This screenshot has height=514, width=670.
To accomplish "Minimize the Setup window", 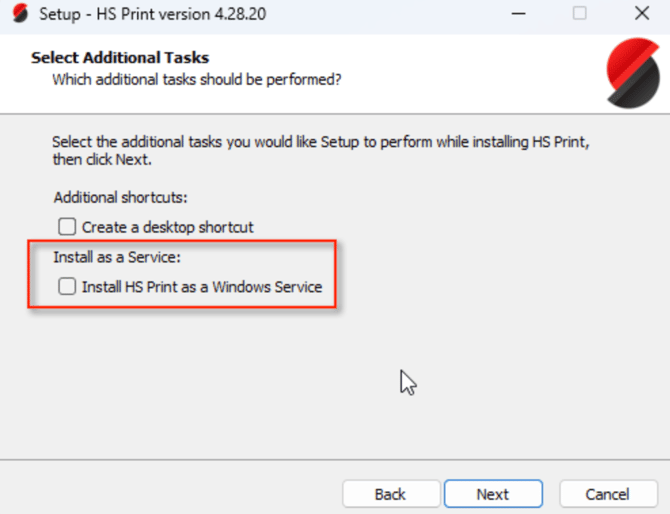I will pos(518,14).
